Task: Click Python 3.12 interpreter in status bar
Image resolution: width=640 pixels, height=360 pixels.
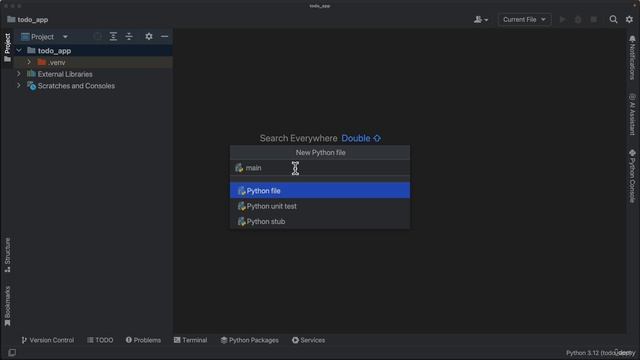Action: pyautogui.click(x=600, y=353)
